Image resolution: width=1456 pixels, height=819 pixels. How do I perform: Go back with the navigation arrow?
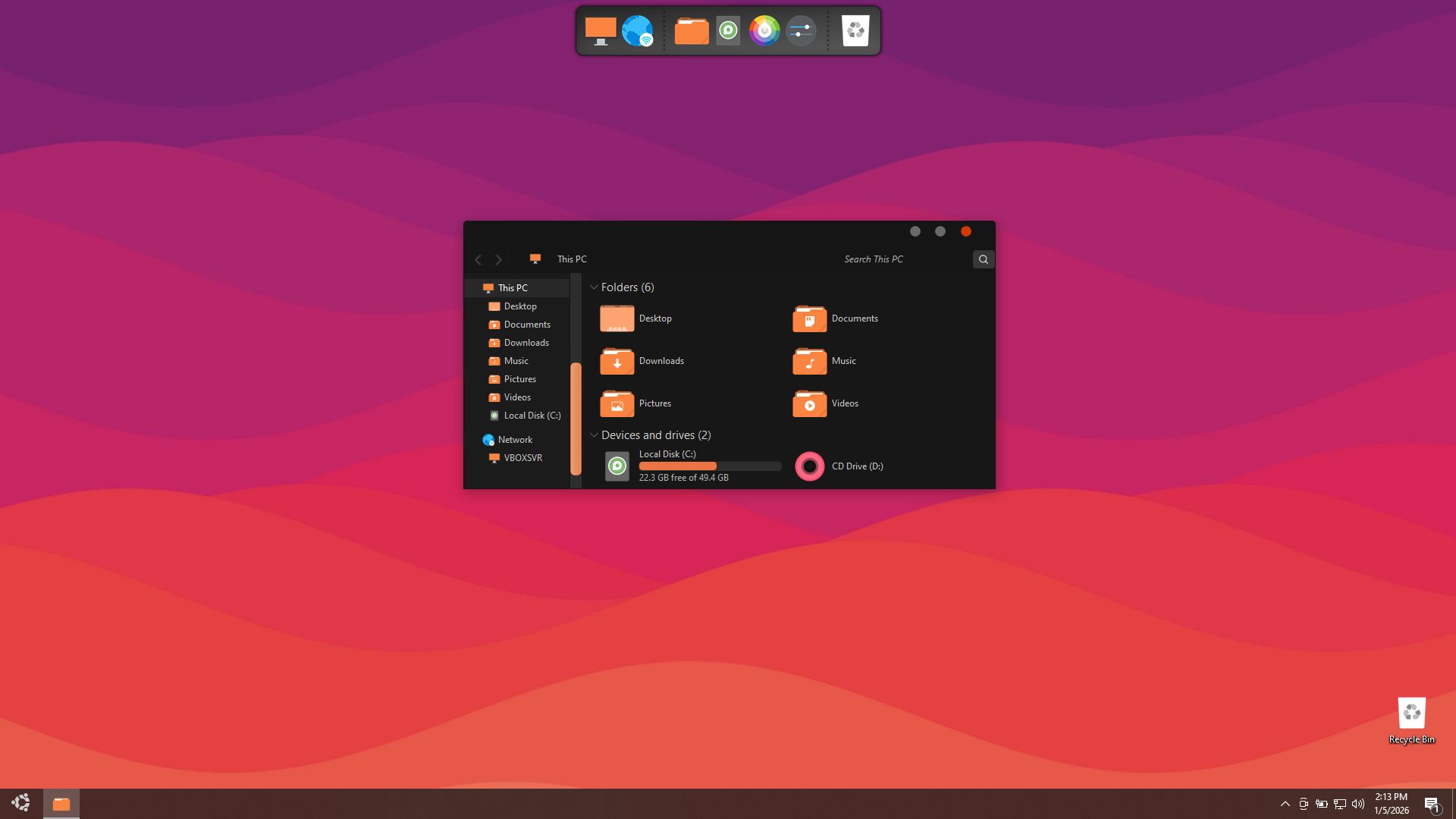click(479, 259)
